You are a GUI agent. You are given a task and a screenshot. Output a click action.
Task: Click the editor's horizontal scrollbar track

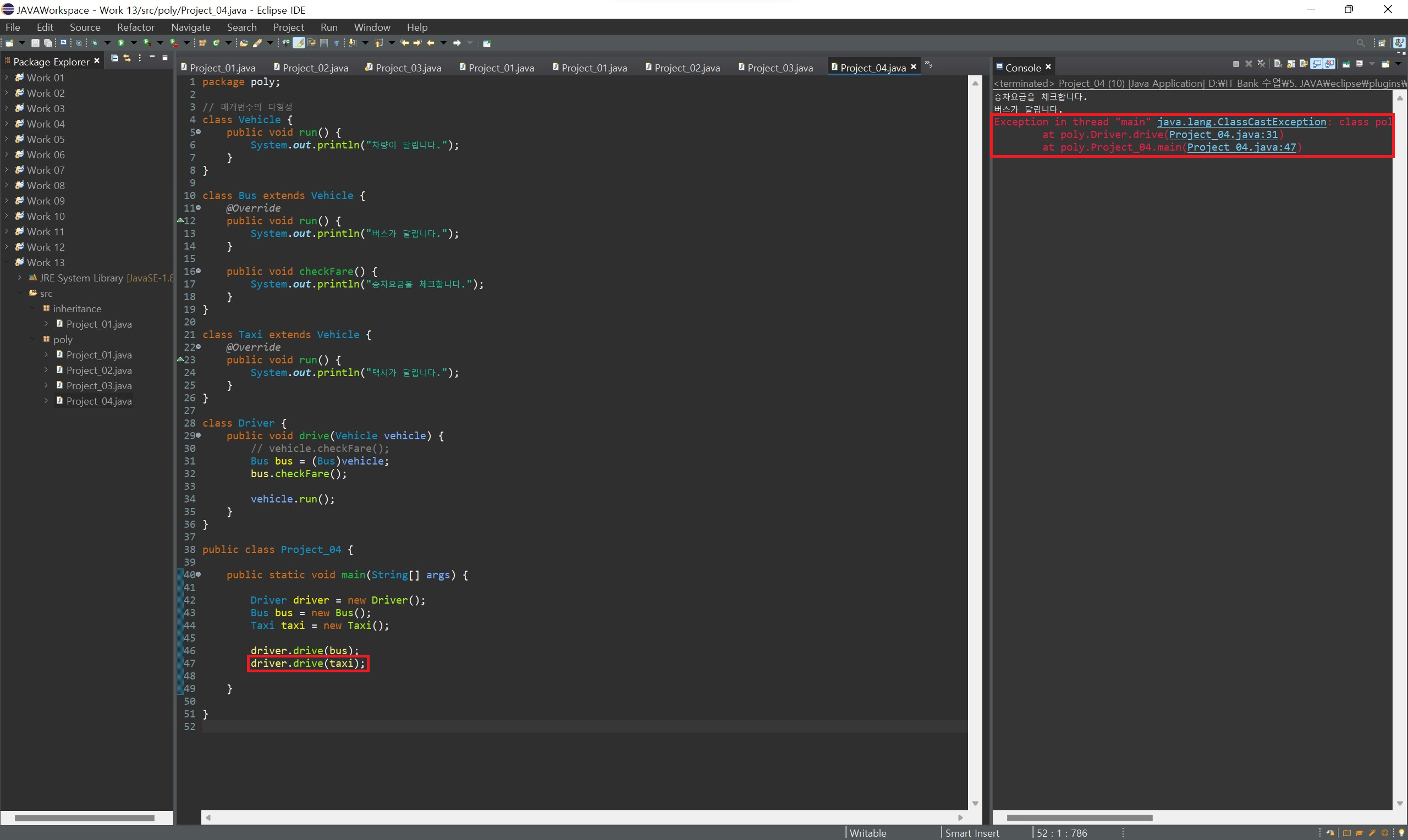click(x=583, y=817)
